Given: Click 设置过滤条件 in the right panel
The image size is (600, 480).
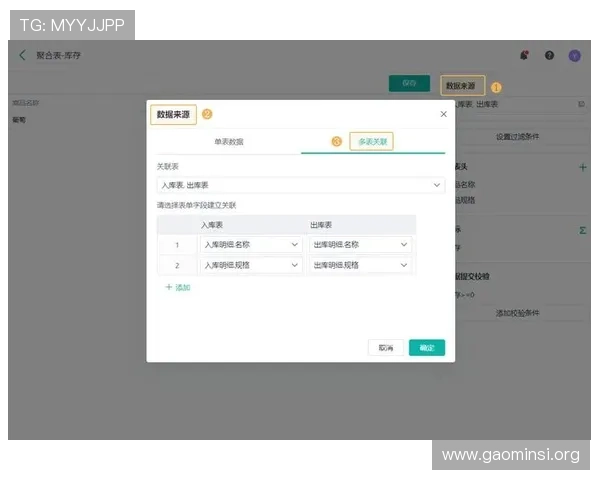Looking at the screenshot, I should [x=517, y=137].
